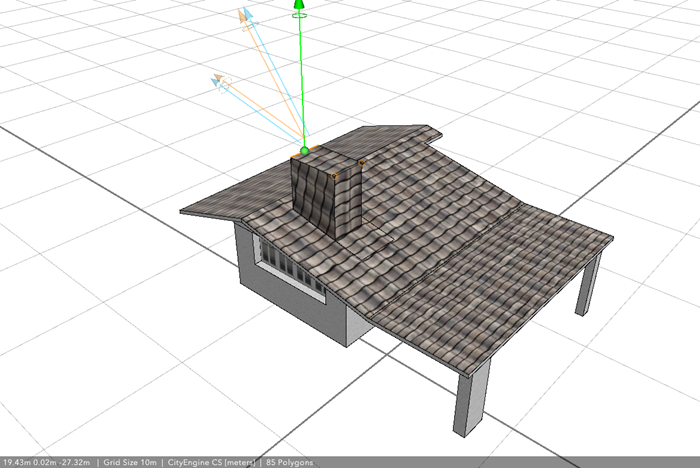Select the lower-left blue arrow handle tip
Image resolution: width=700 pixels, height=468 pixels.
[216, 78]
